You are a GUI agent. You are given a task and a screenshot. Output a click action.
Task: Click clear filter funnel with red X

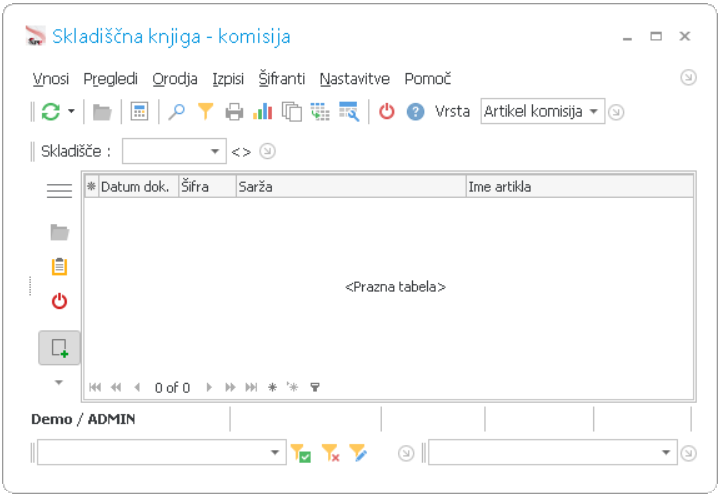(331, 453)
